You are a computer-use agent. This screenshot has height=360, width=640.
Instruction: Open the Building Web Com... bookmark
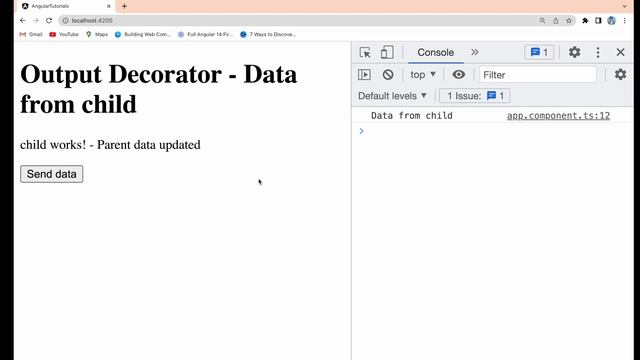pos(143,34)
